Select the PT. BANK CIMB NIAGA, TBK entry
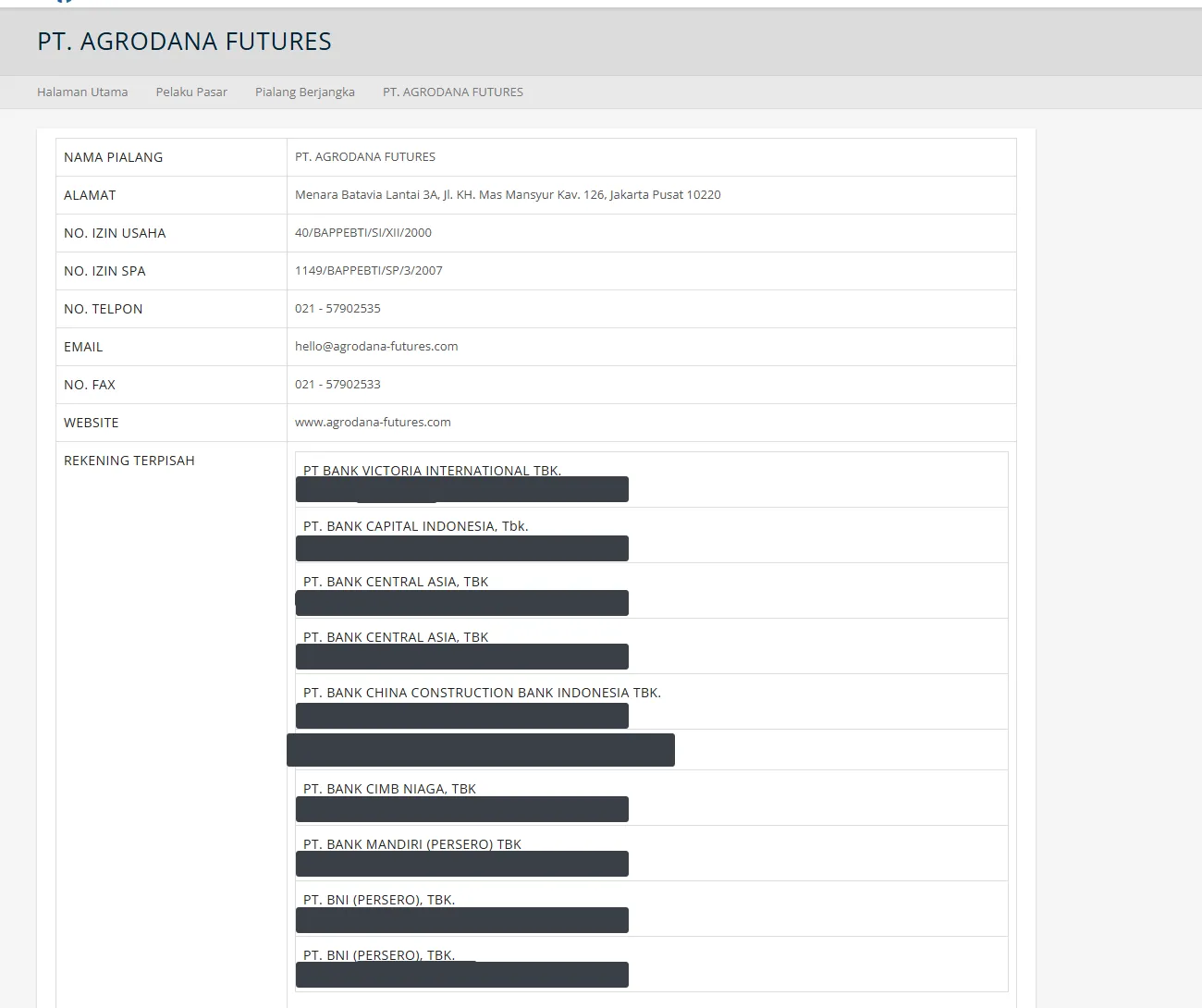The width and height of the screenshot is (1202, 1008). click(389, 789)
